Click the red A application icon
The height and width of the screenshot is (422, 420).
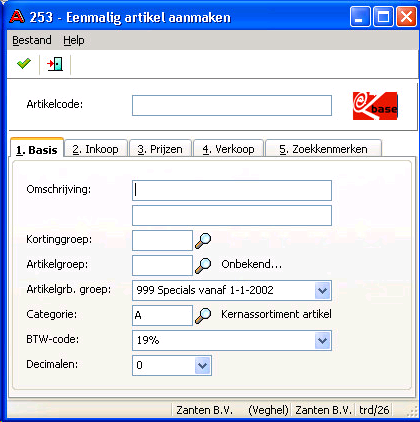pos(17,16)
